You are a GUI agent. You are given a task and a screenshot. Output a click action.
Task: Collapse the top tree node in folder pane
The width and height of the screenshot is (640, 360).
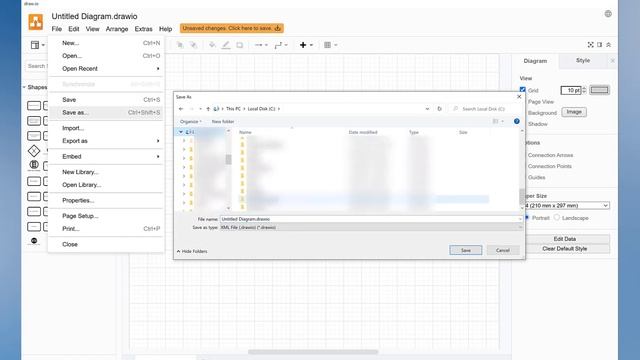[180, 132]
